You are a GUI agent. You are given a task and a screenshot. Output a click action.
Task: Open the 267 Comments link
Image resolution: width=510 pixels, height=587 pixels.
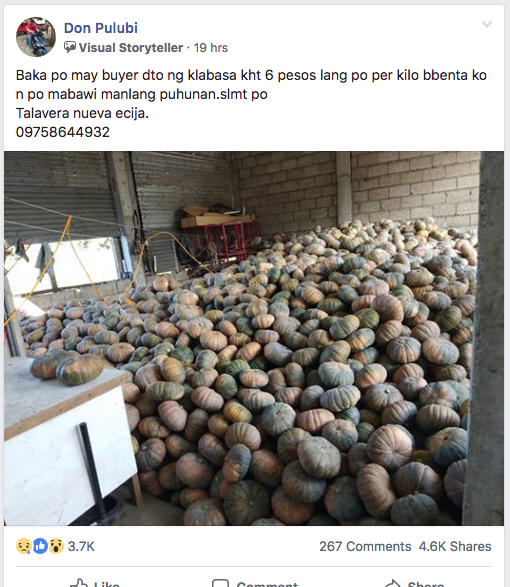coord(365,547)
